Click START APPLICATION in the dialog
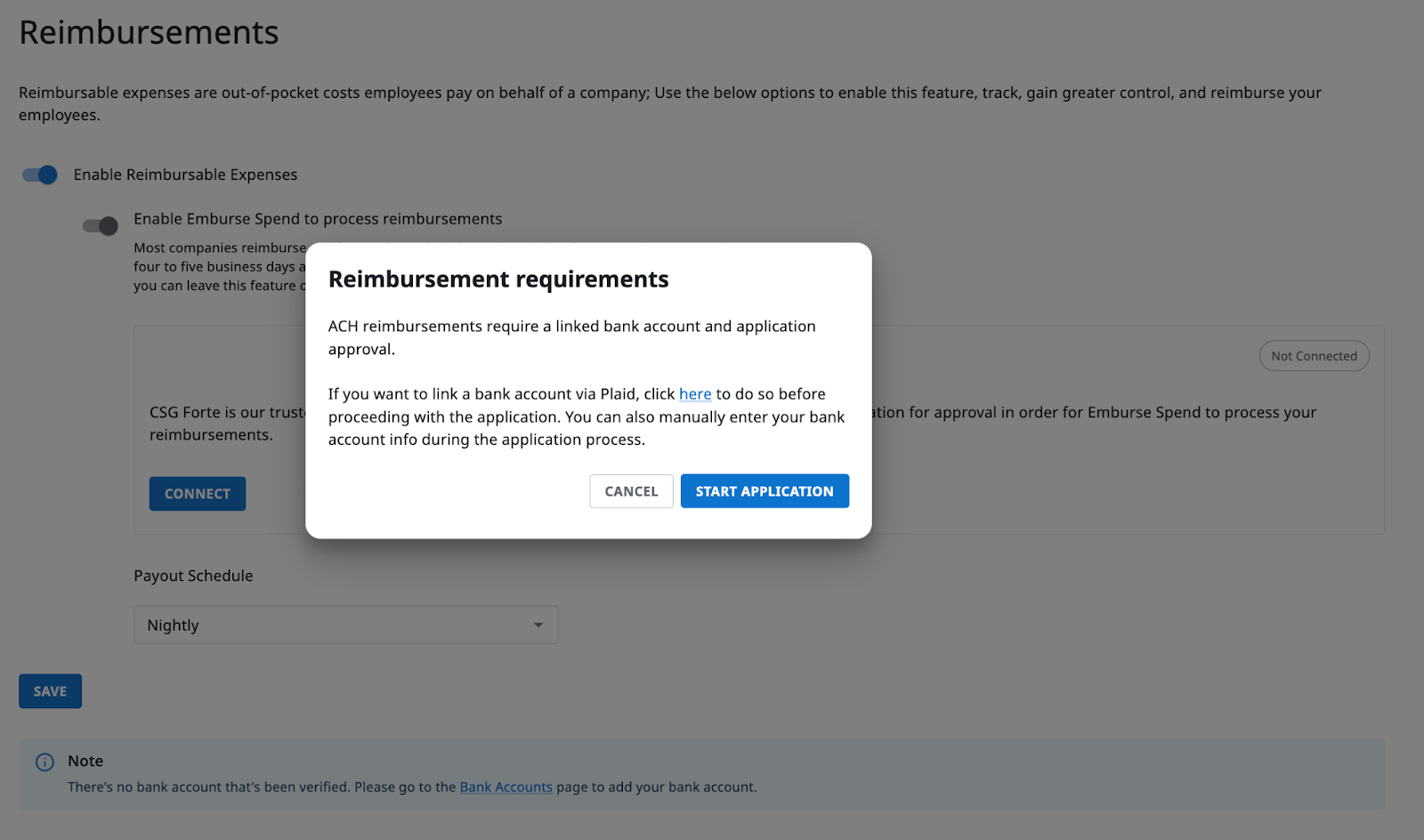The width and height of the screenshot is (1424, 840). coord(764,490)
